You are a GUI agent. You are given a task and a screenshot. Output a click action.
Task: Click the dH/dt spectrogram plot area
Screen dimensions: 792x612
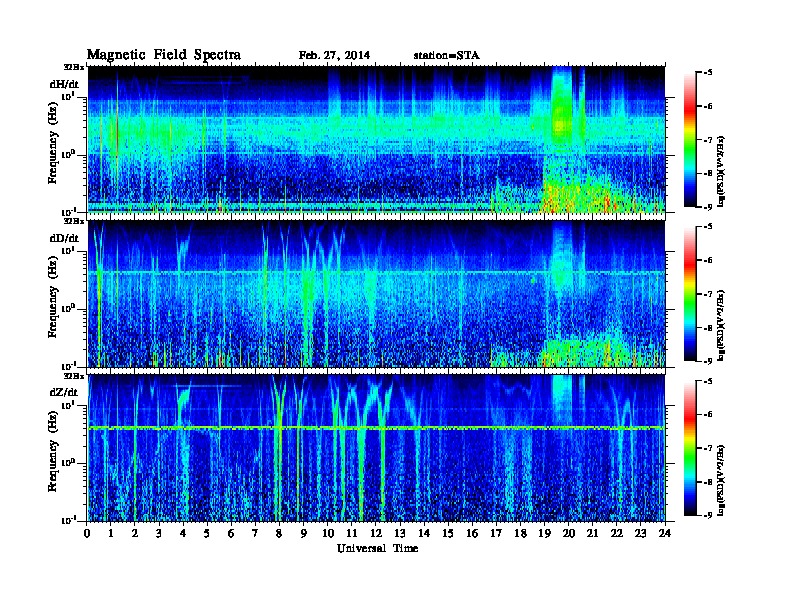click(376, 139)
